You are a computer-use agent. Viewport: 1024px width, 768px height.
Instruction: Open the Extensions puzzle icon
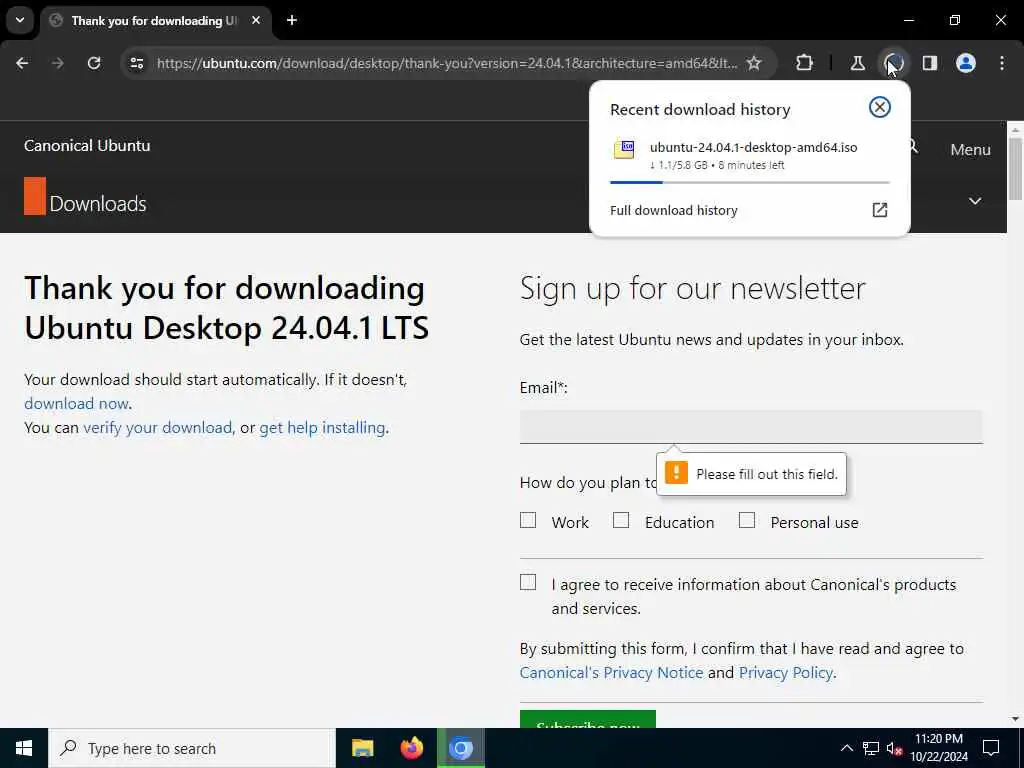point(805,63)
